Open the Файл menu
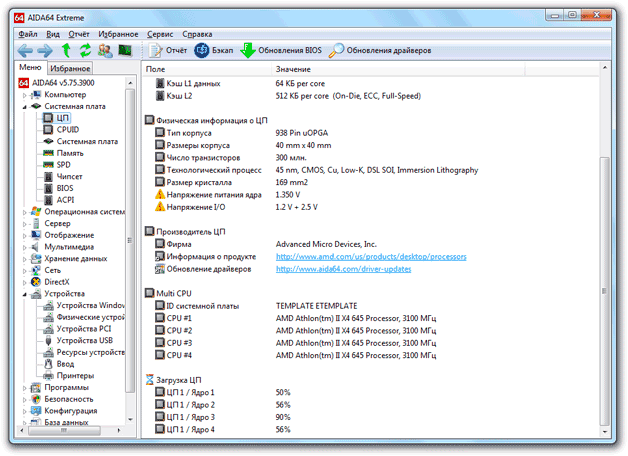Screen dimensions: 628x456 point(28,34)
